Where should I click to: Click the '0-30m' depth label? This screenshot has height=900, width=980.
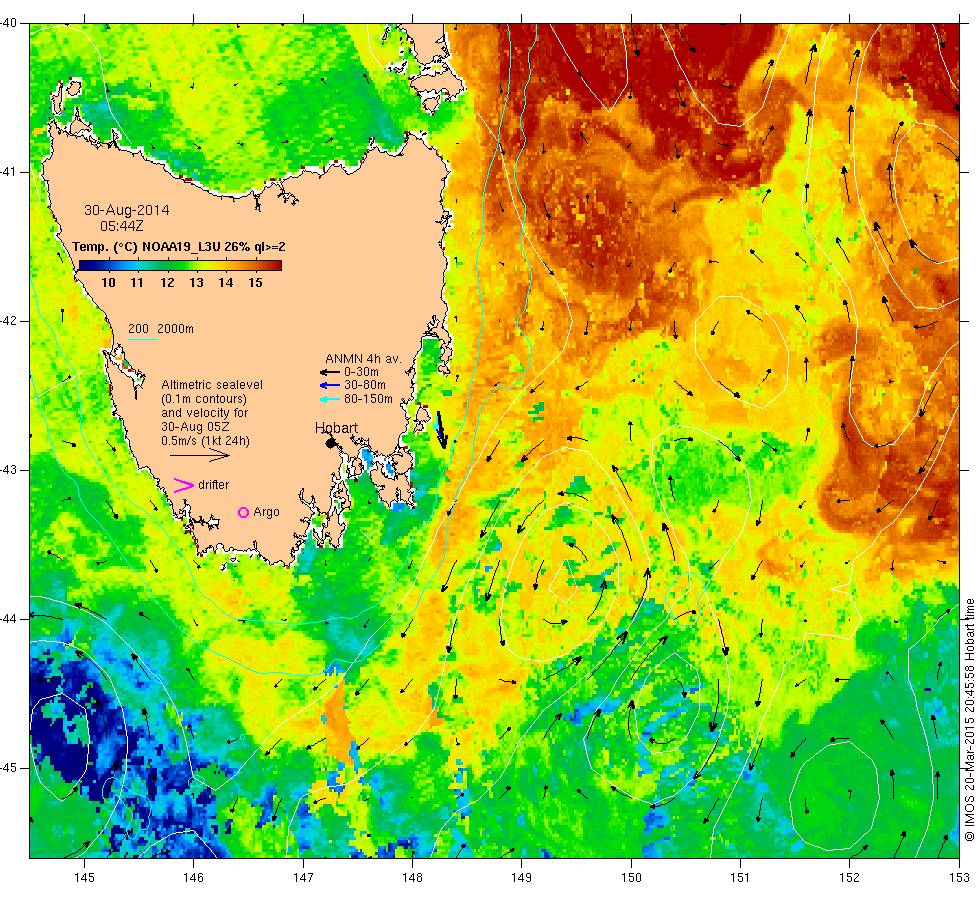pyautogui.click(x=361, y=372)
